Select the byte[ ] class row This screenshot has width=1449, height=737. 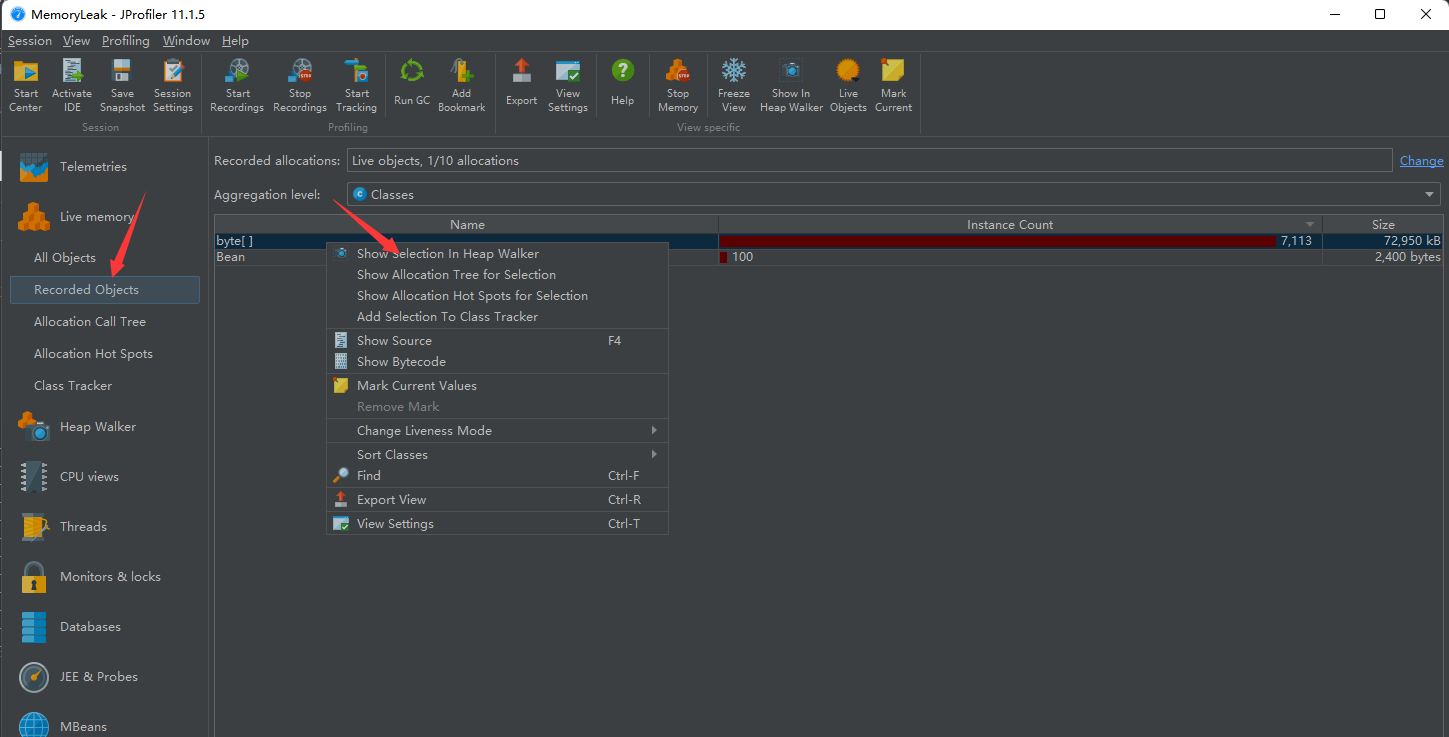click(829, 241)
